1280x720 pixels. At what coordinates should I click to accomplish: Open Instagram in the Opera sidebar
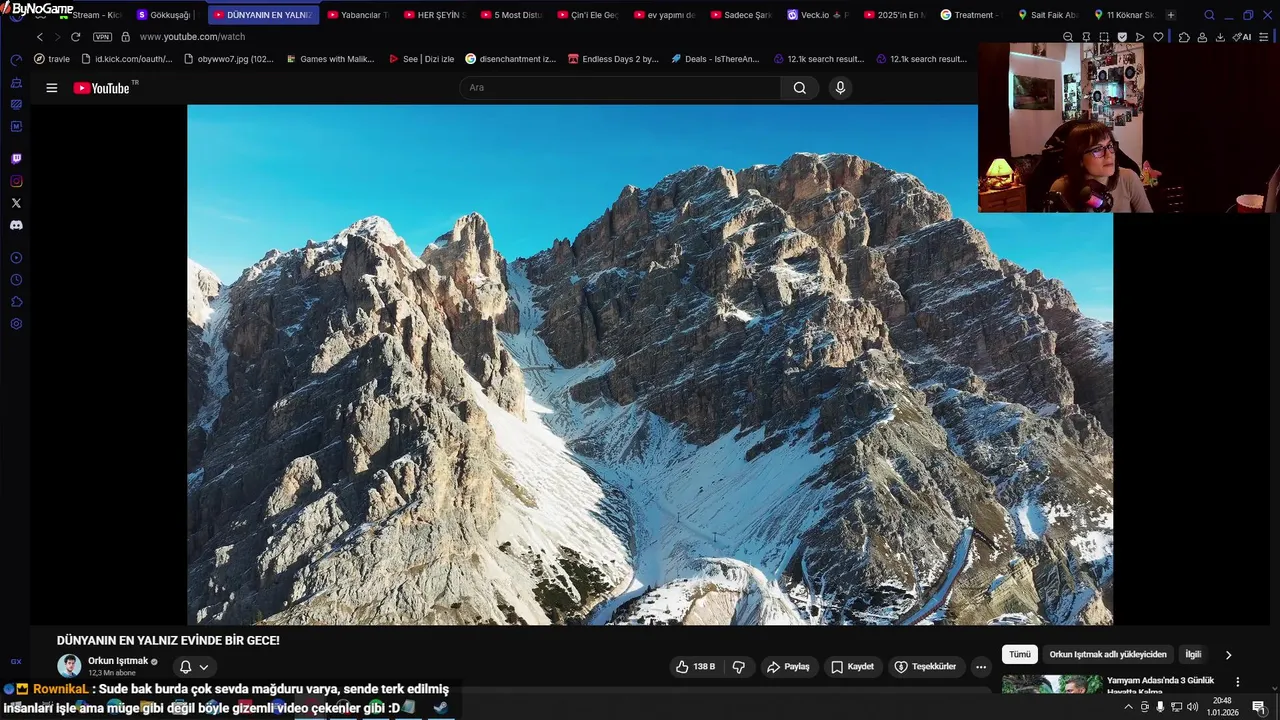[x=16, y=181]
